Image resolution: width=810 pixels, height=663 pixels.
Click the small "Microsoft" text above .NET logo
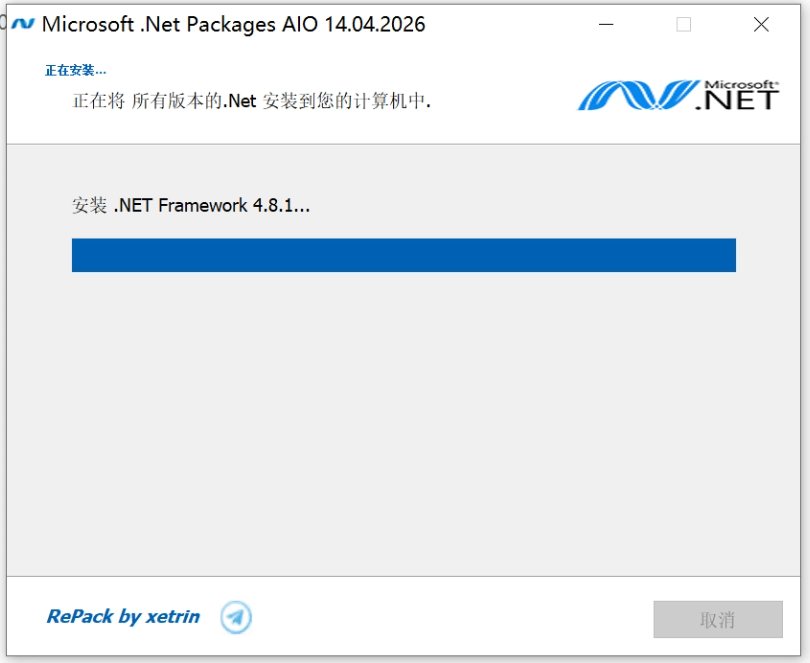pyautogui.click(x=740, y=84)
